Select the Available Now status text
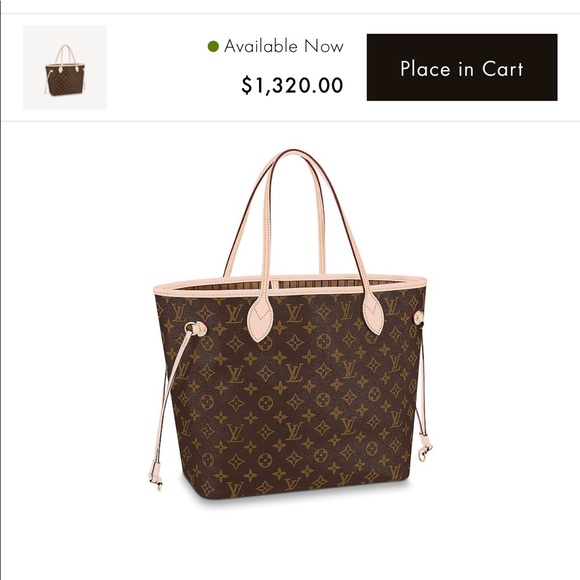The width and height of the screenshot is (580, 580). pos(284,46)
